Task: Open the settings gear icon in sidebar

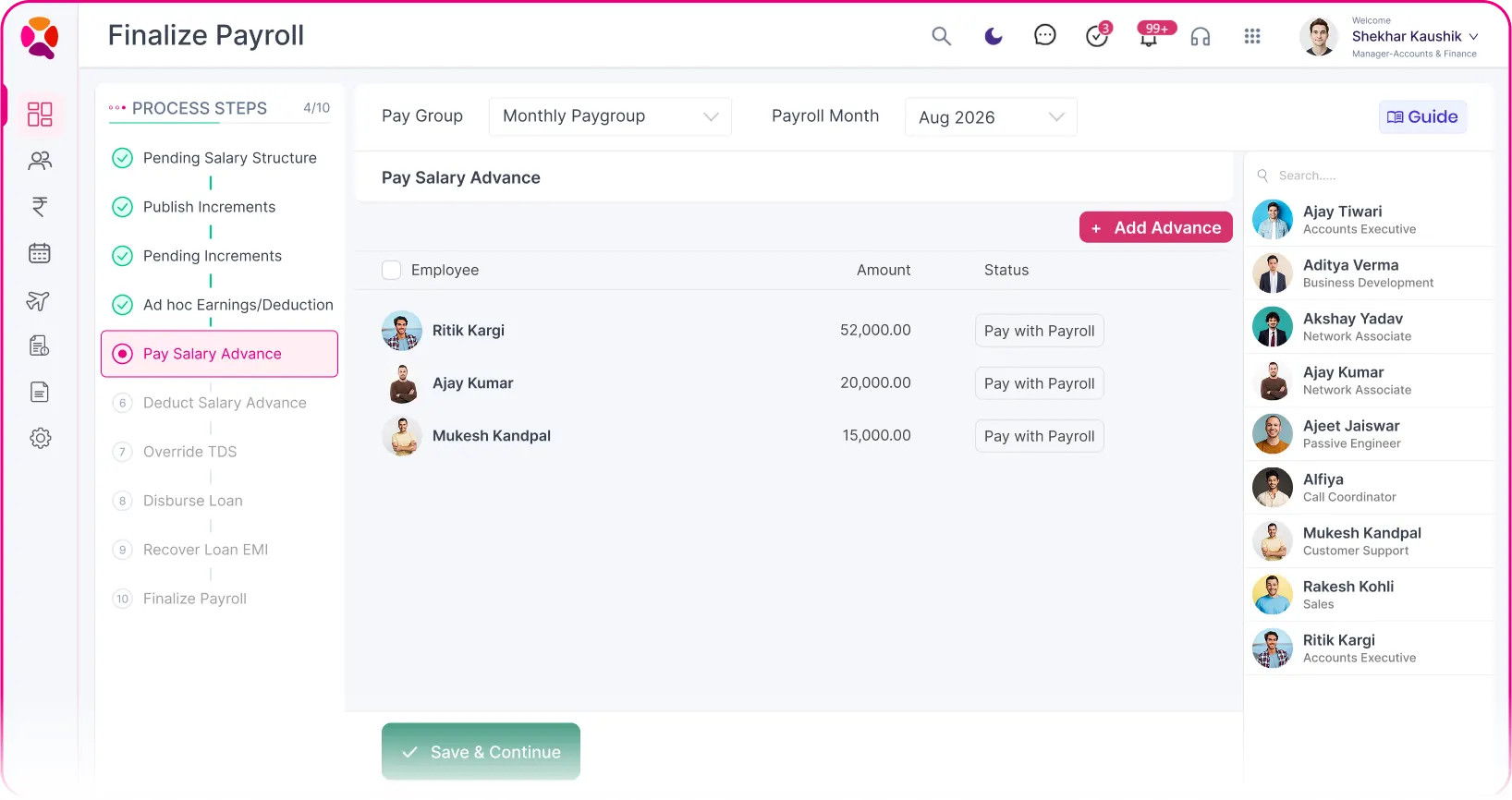Action: tap(40, 438)
